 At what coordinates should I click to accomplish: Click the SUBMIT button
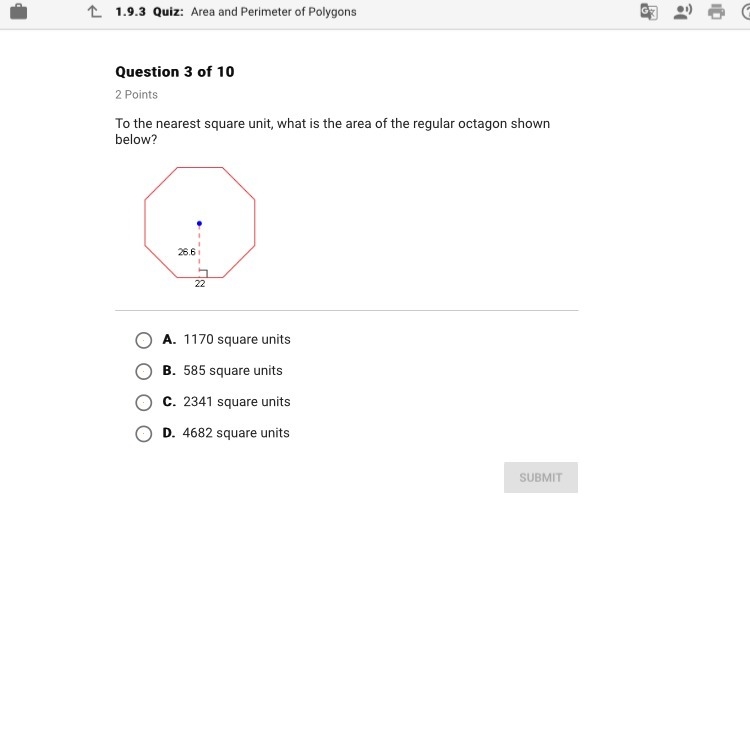click(x=540, y=477)
